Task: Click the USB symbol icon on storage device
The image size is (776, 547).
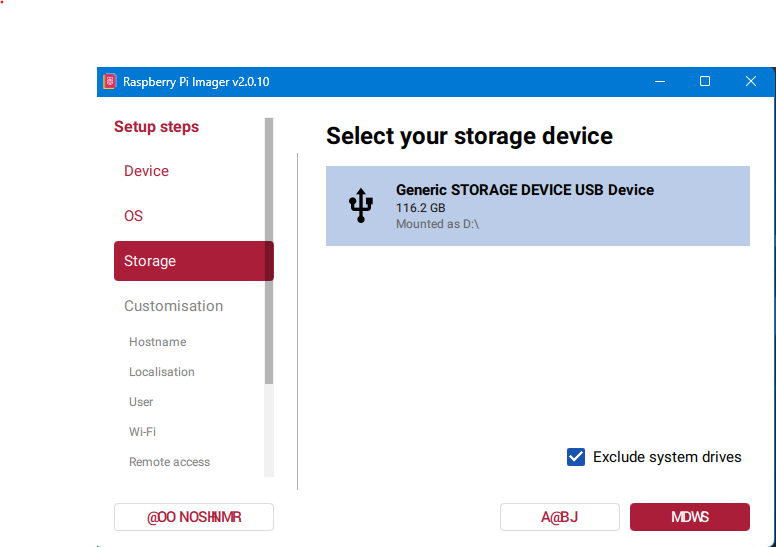Action: pyautogui.click(x=361, y=205)
